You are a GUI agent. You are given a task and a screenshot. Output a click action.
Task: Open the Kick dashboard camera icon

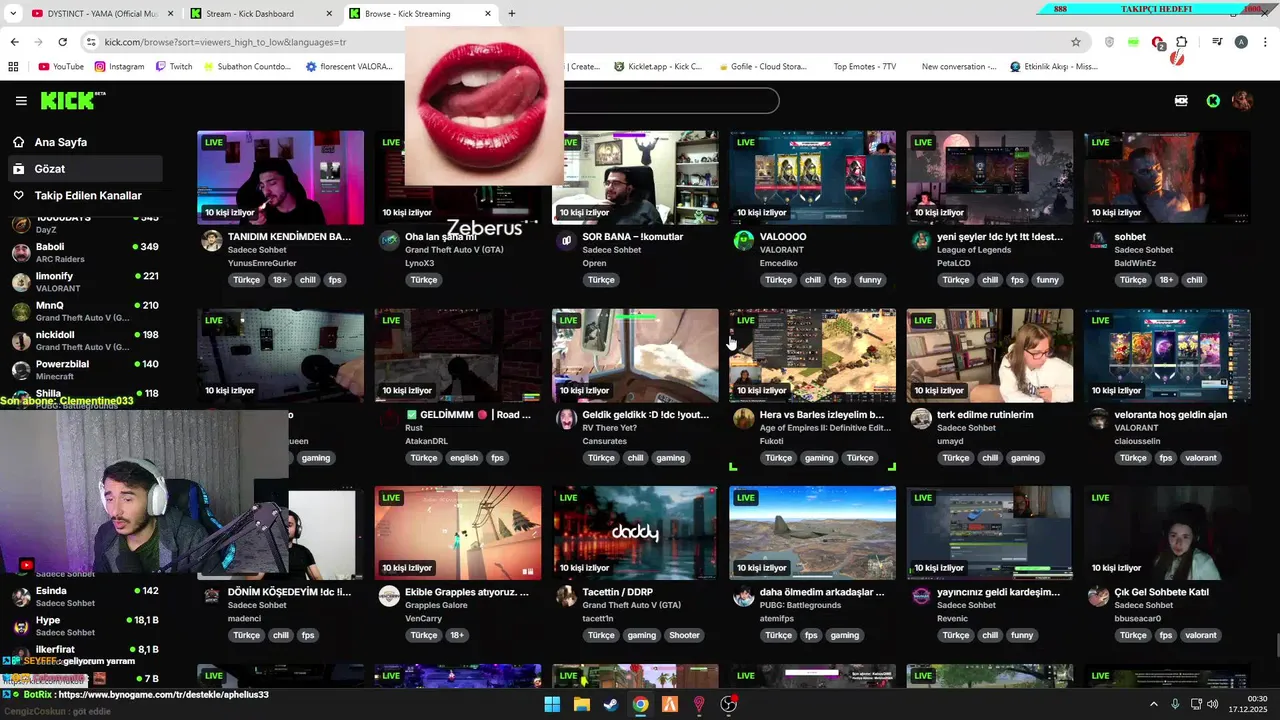point(1181,101)
